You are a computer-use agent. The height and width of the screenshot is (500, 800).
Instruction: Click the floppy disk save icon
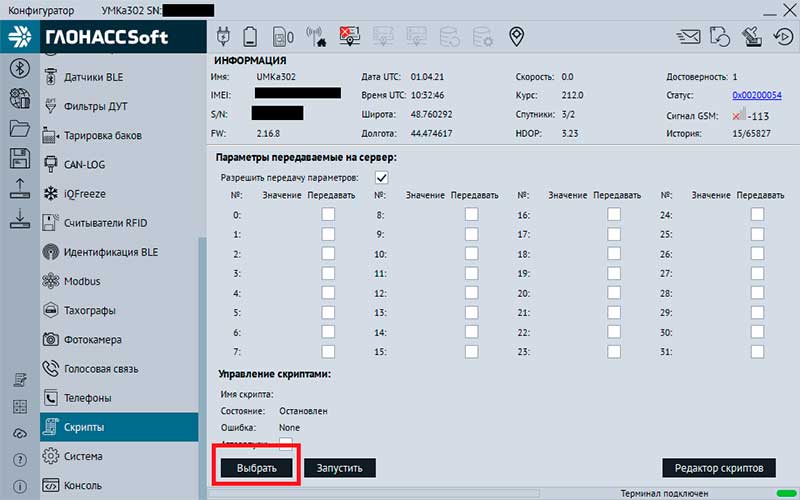(x=20, y=158)
